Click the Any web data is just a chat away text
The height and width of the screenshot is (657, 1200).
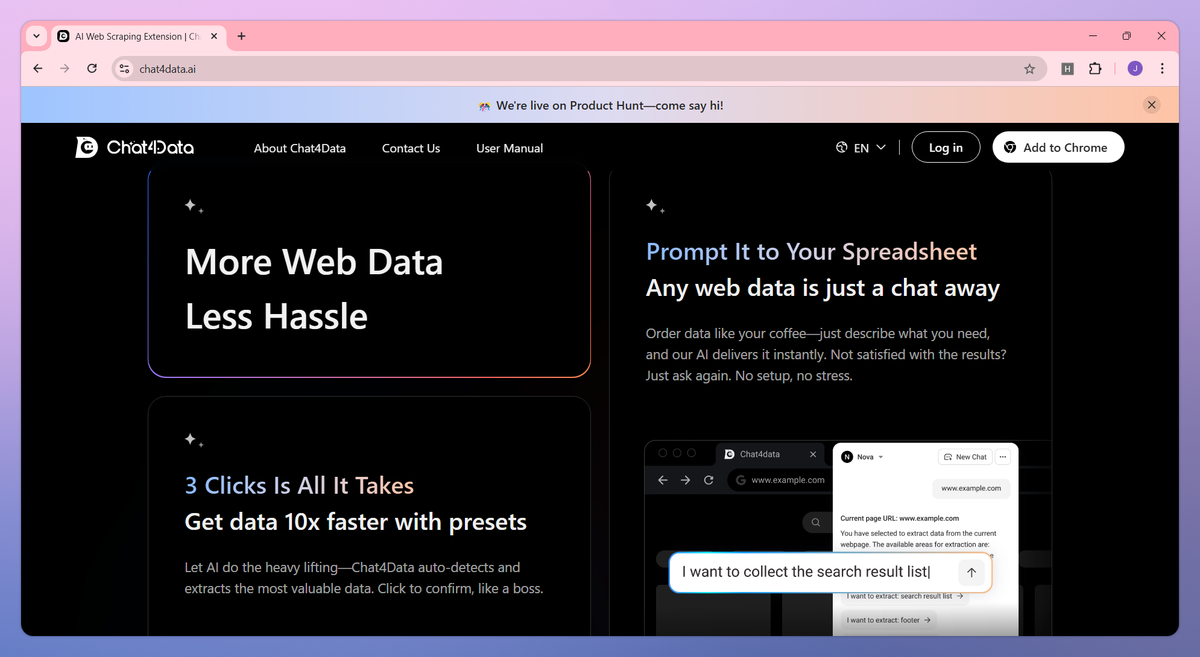823,289
